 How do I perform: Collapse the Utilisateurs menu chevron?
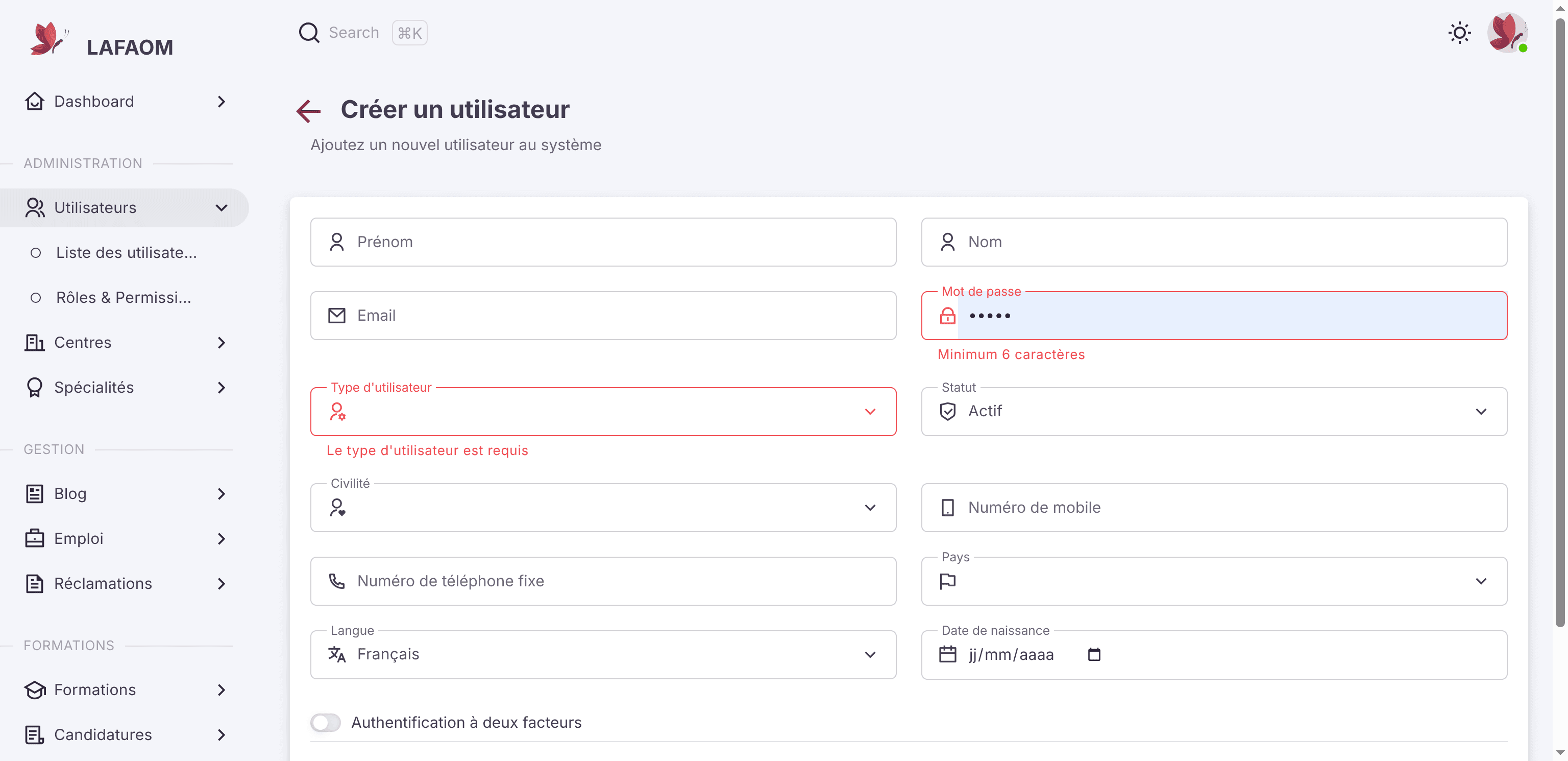[x=222, y=208]
